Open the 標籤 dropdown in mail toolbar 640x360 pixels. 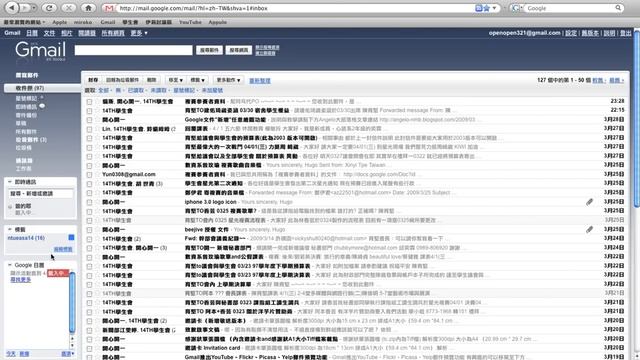[x=198, y=80]
